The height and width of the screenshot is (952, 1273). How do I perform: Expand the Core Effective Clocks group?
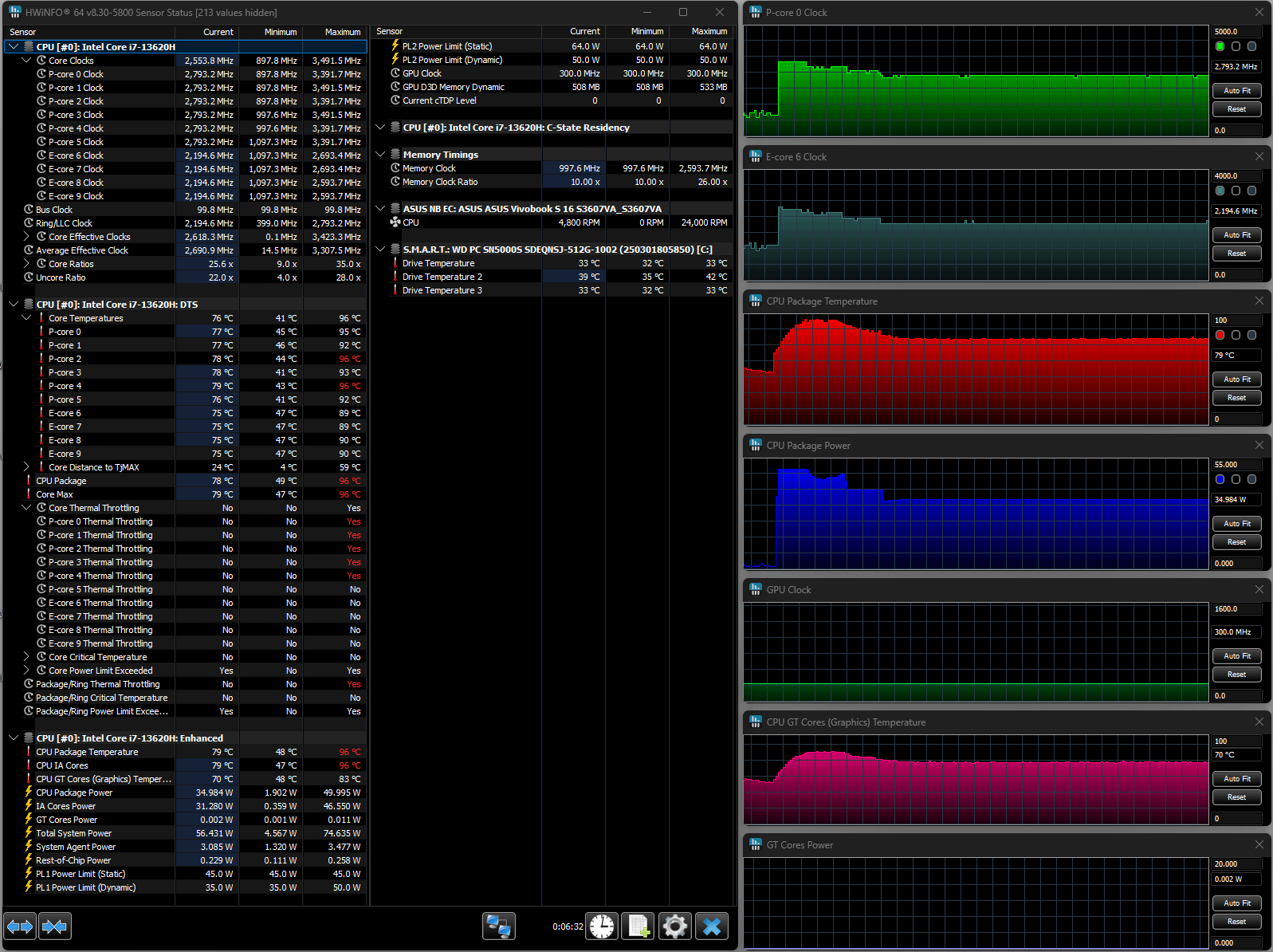point(26,237)
